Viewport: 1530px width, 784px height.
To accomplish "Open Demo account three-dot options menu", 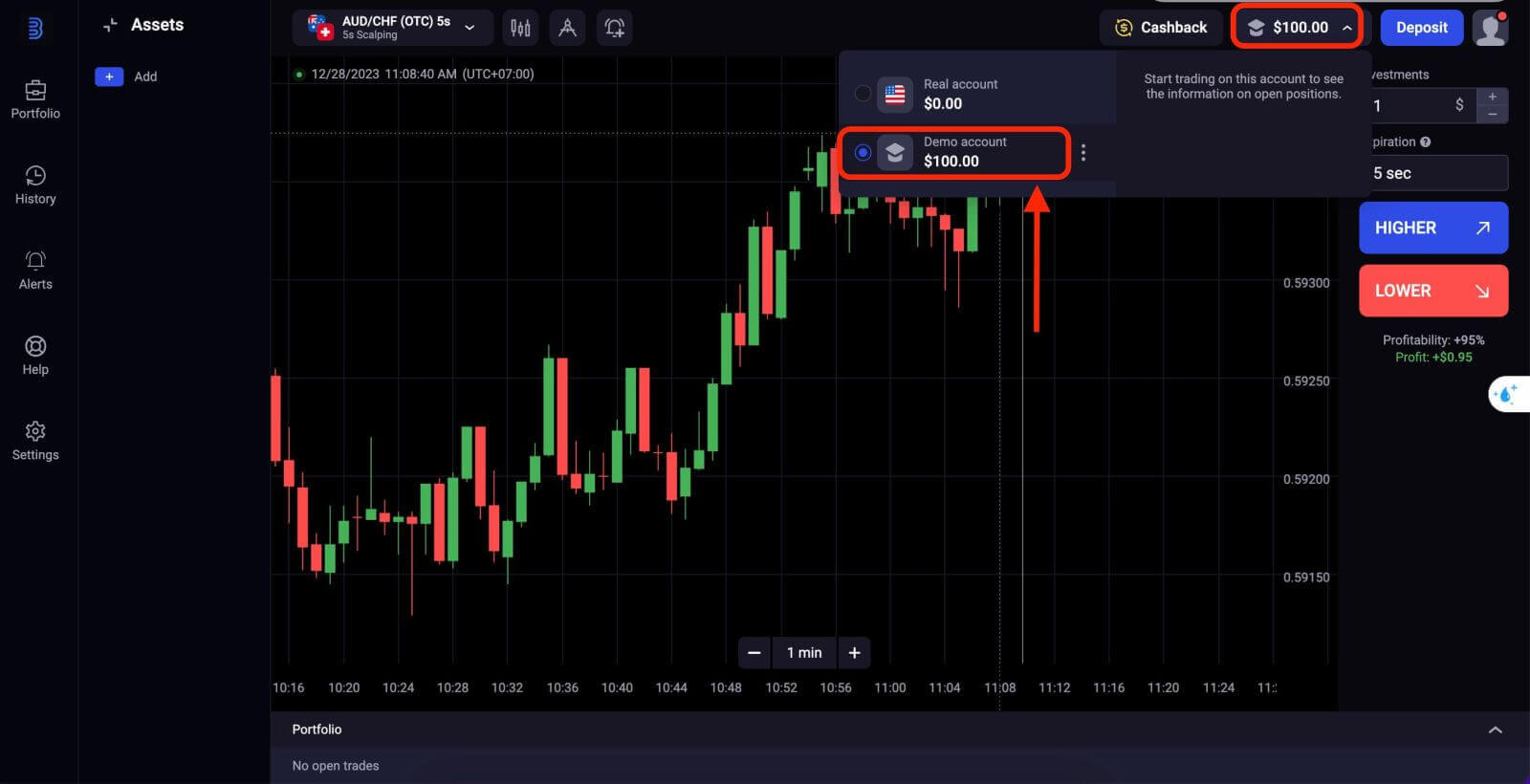I will click(1082, 152).
